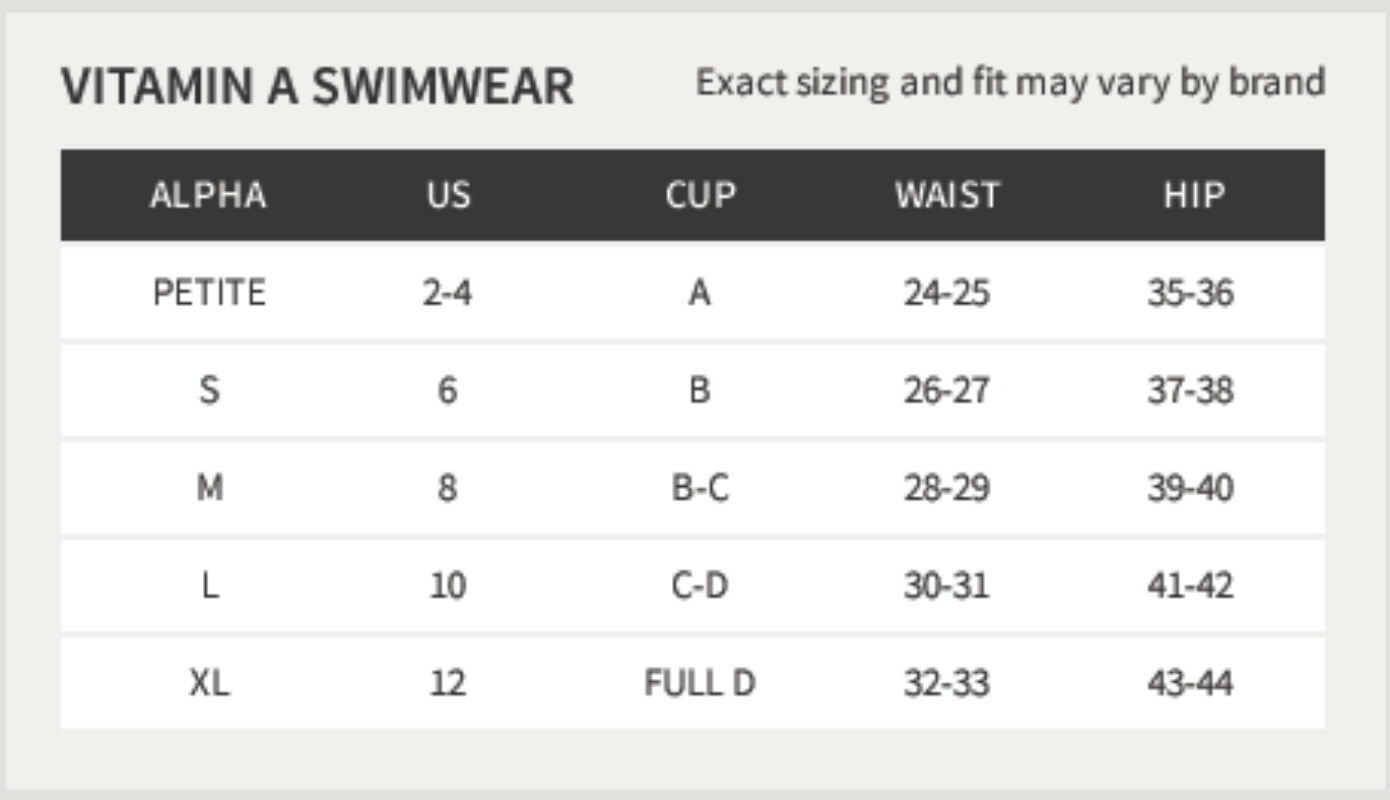Viewport: 1390px width, 800px height.
Task: Select waist measurement 30-31
Action: coord(947,585)
